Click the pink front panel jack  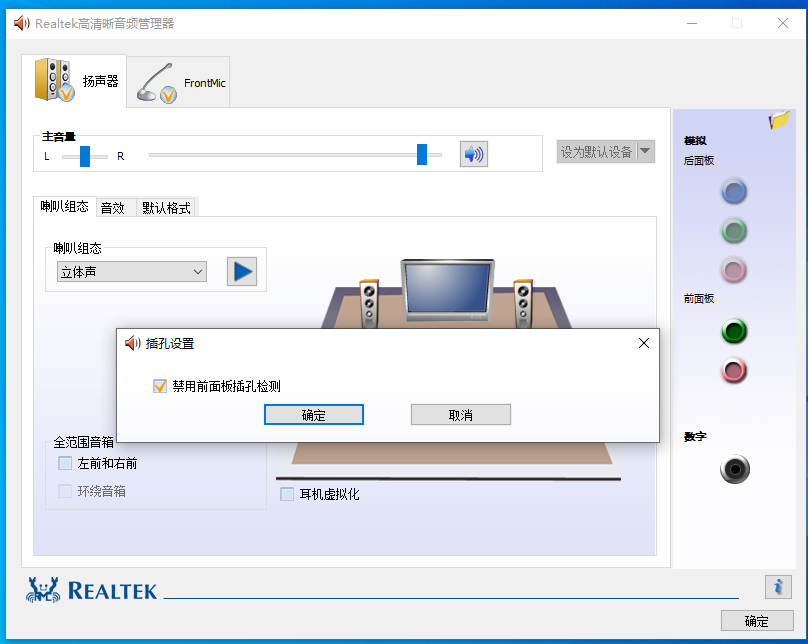pyautogui.click(x=735, y=371)
